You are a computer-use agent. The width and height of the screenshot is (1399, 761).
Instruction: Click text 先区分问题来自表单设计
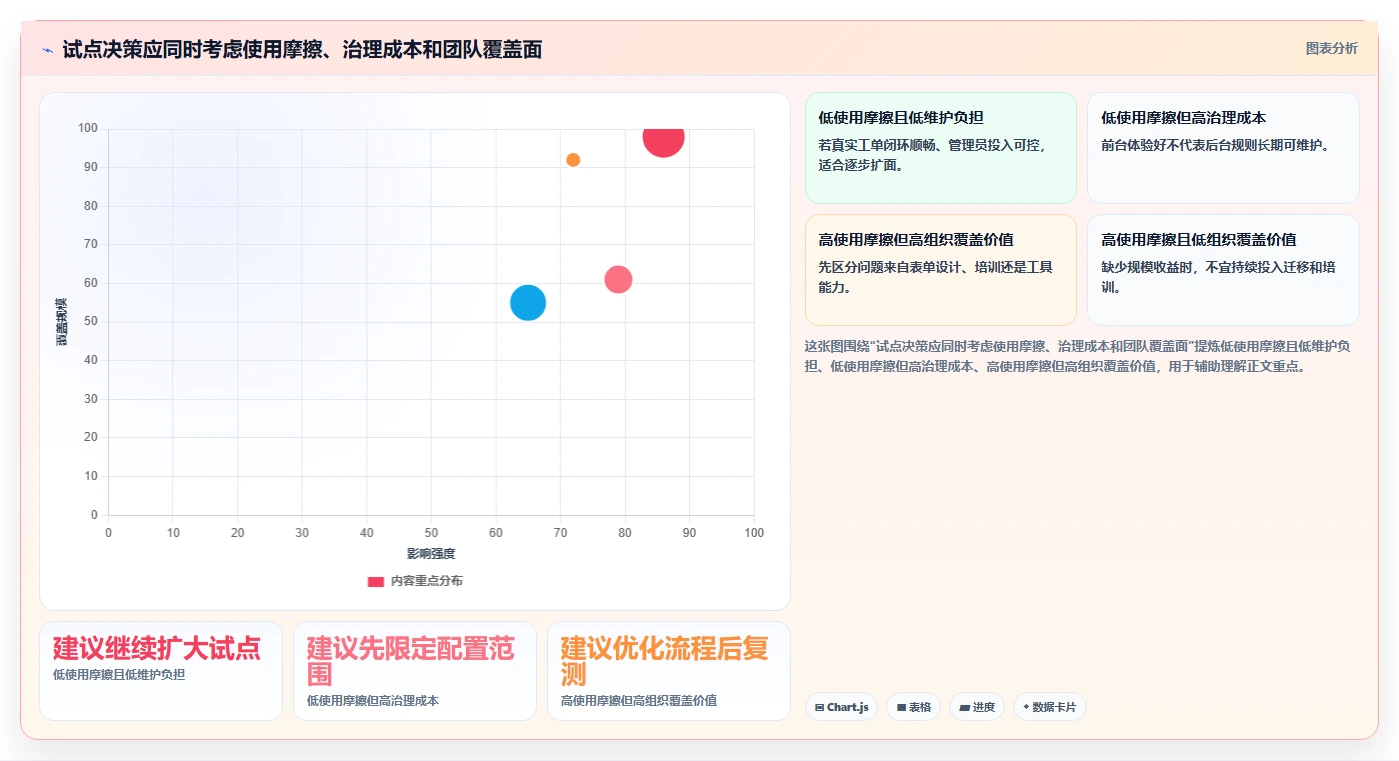tap(935, 277)
